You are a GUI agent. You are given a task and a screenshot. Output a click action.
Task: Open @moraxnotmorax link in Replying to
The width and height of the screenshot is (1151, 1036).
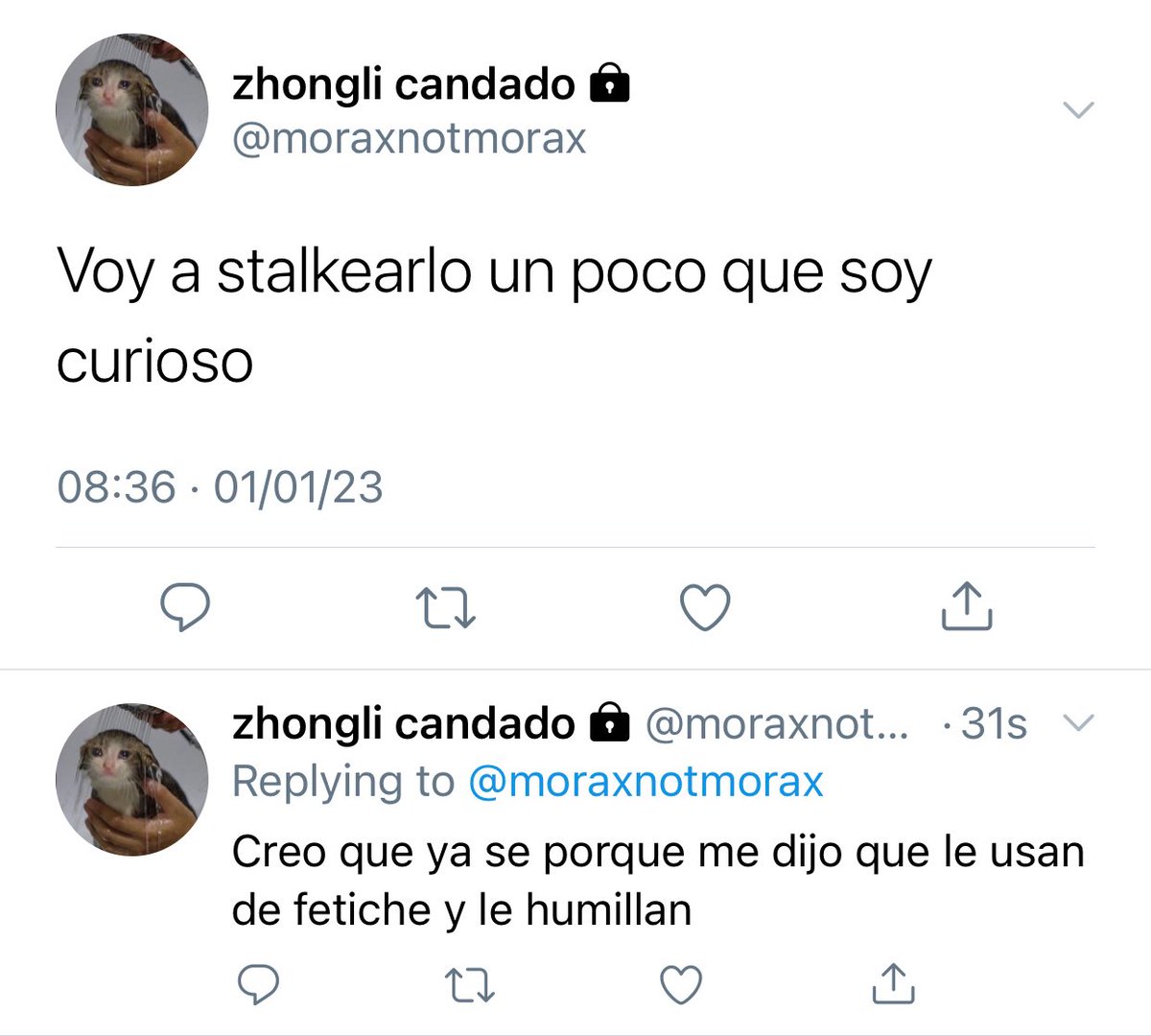646,782
